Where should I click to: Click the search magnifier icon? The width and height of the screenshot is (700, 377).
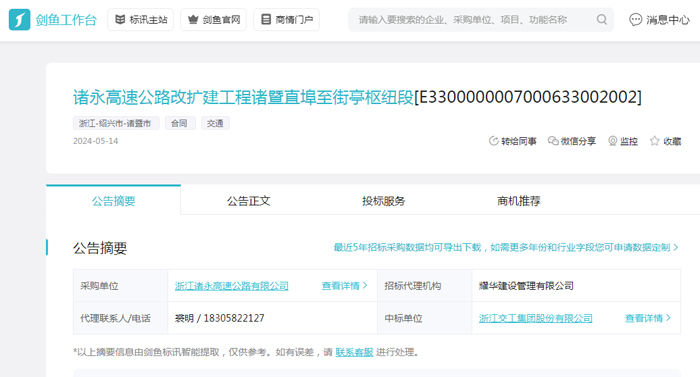602,20
